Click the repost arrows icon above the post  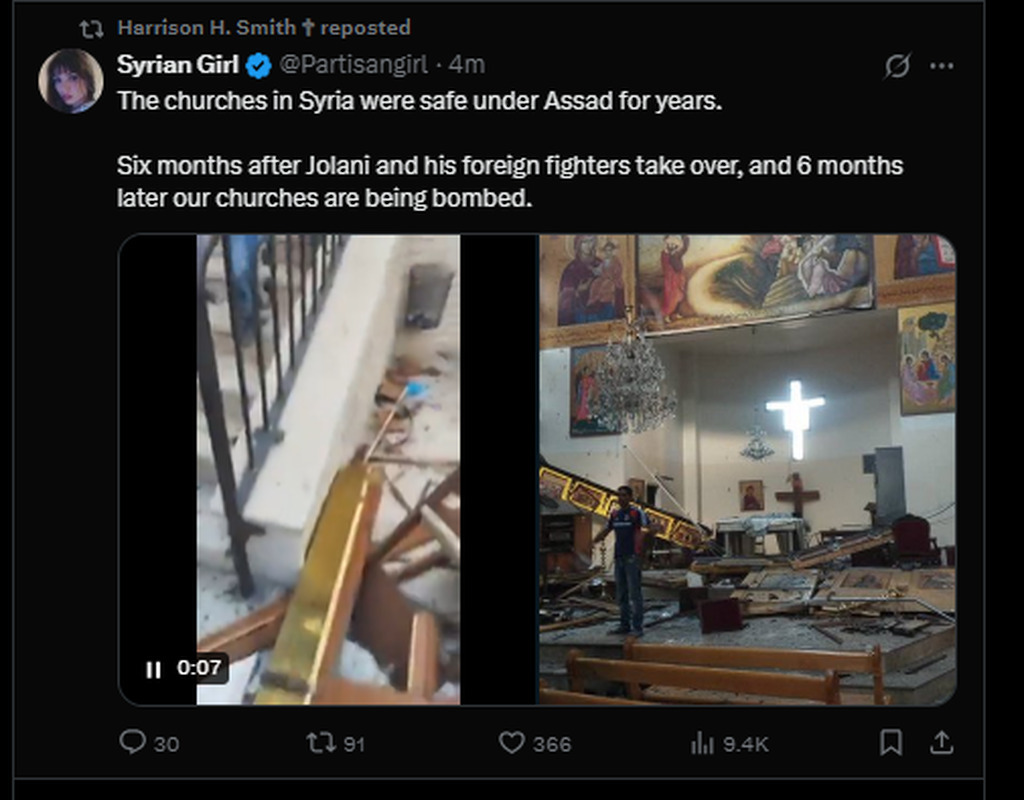(91, 28)
